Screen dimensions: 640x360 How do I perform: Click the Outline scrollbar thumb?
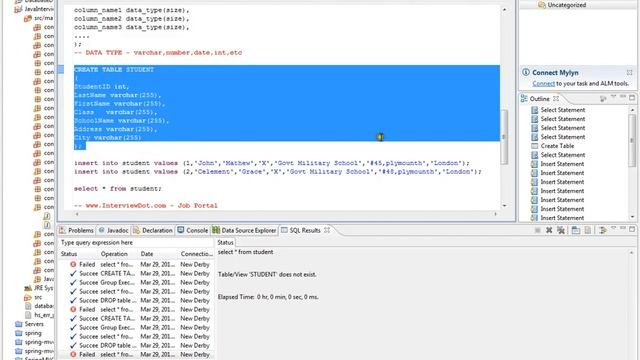point(632,140)
